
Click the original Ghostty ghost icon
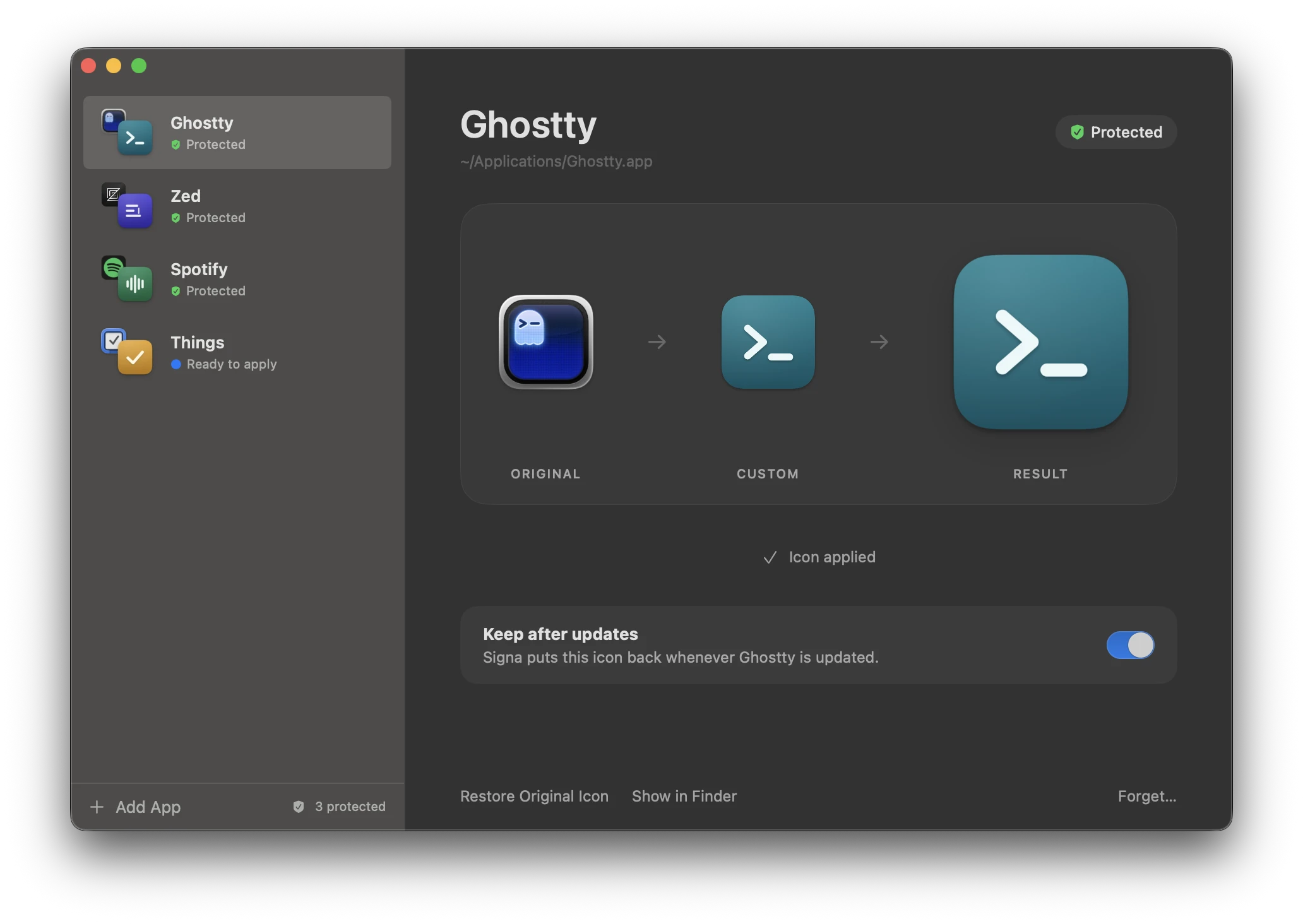click(x=546, y=341)
